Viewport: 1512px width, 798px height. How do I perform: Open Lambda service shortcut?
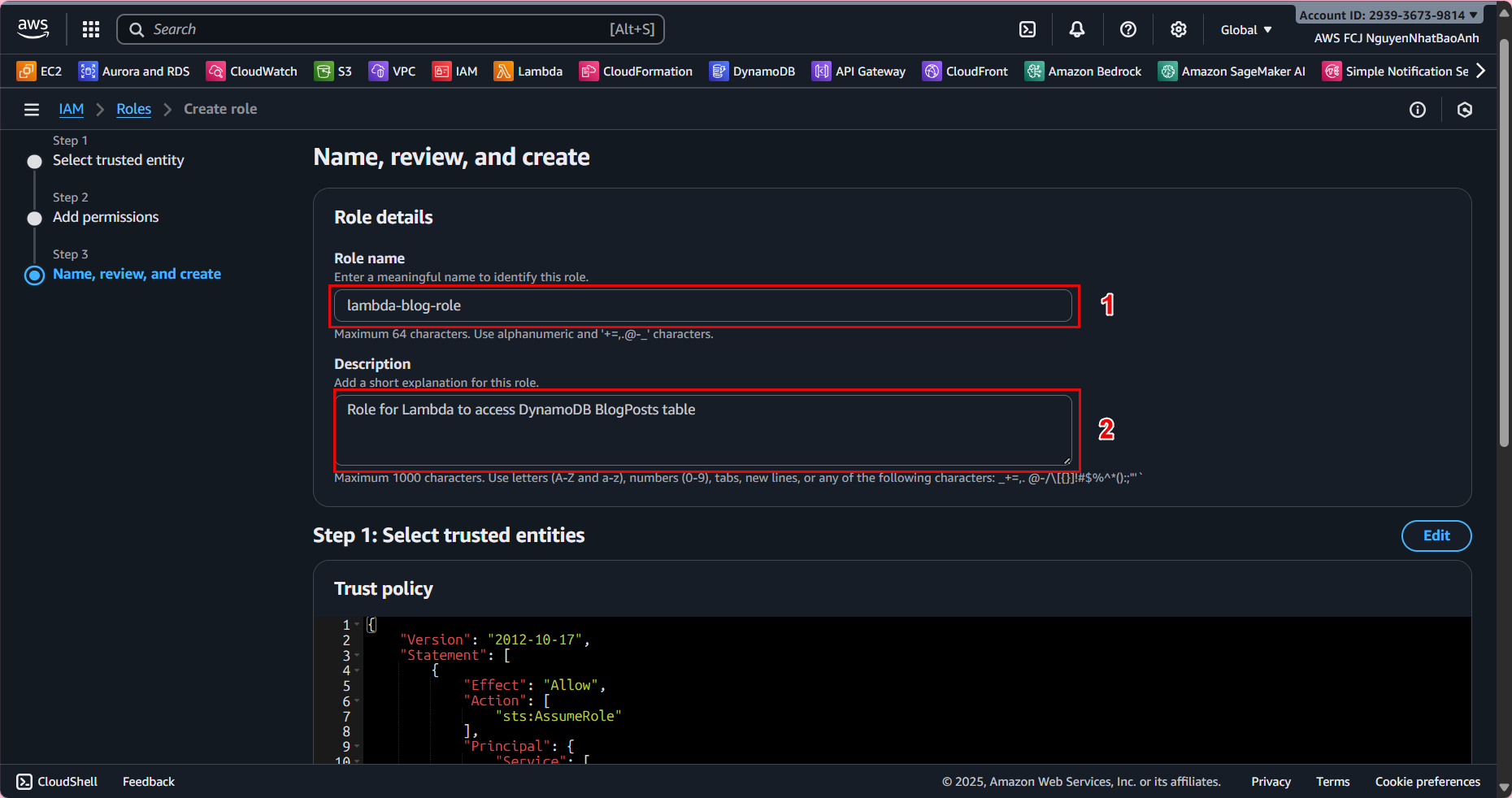528,72
